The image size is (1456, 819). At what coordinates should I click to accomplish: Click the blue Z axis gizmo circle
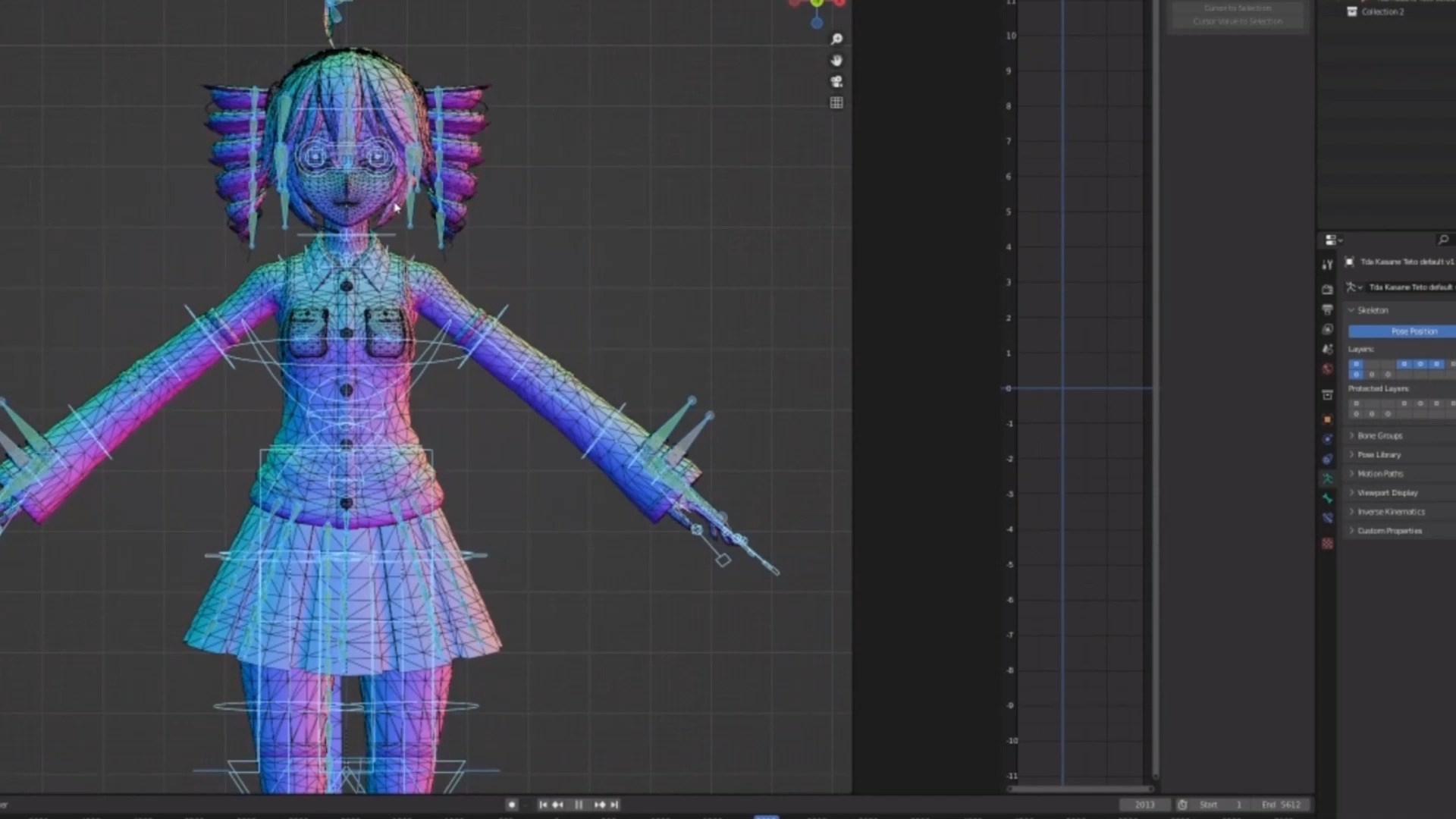(x=817, y=23)
